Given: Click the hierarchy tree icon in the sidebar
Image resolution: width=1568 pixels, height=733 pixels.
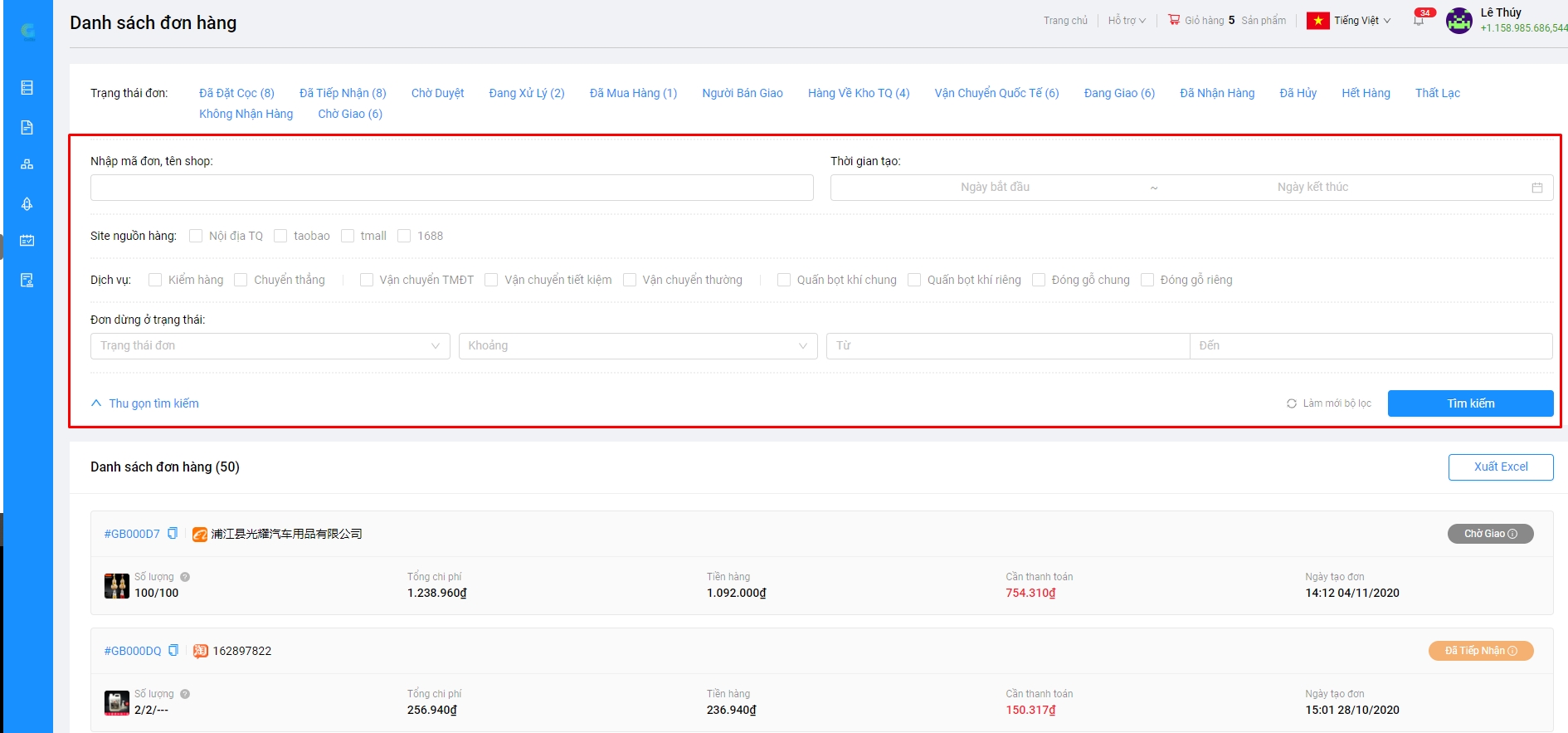Looking at the screenshot, I should pos(27,164).
